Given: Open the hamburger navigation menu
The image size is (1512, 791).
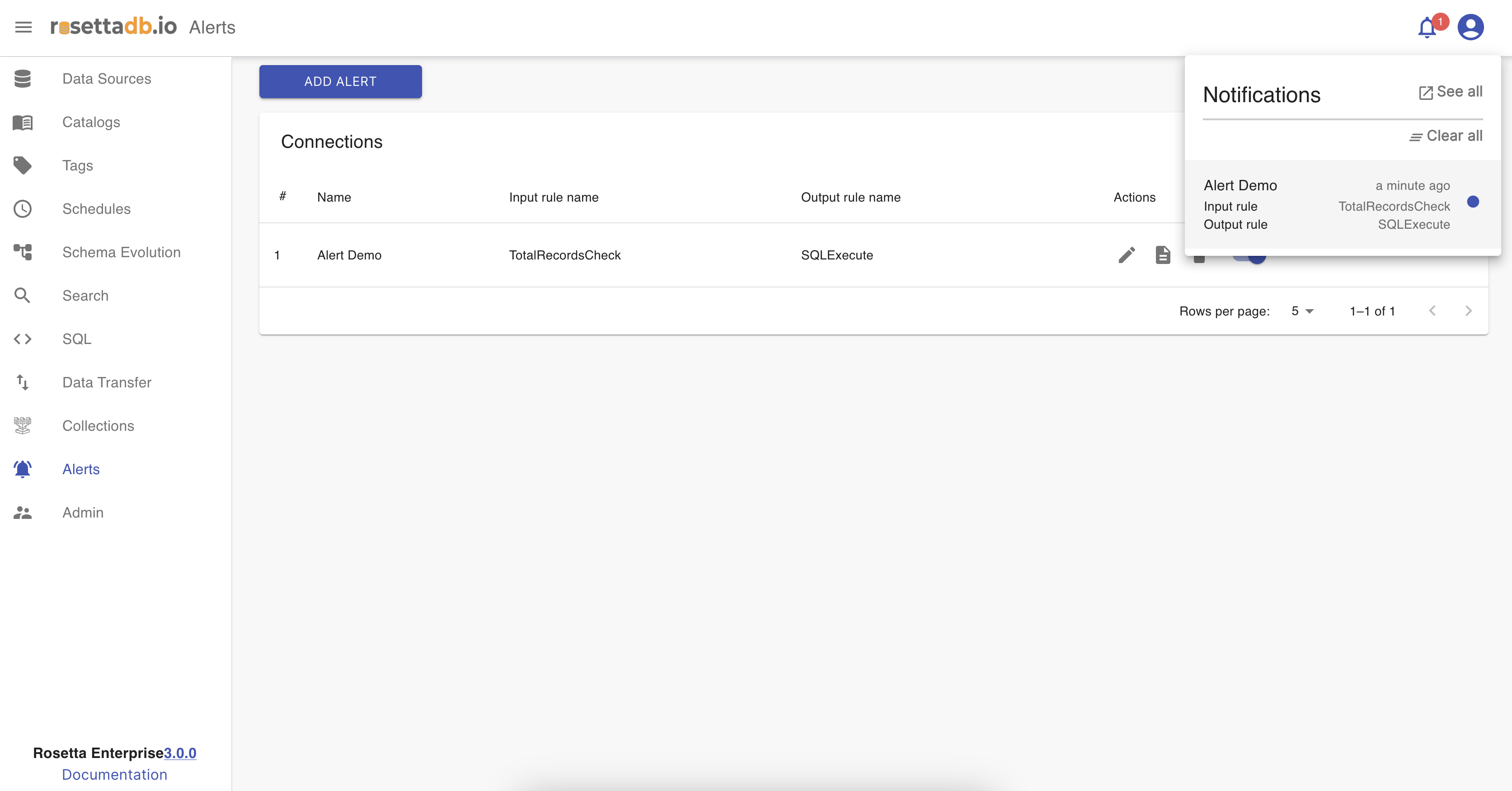Looking at the screenshot, I should 23,27.
